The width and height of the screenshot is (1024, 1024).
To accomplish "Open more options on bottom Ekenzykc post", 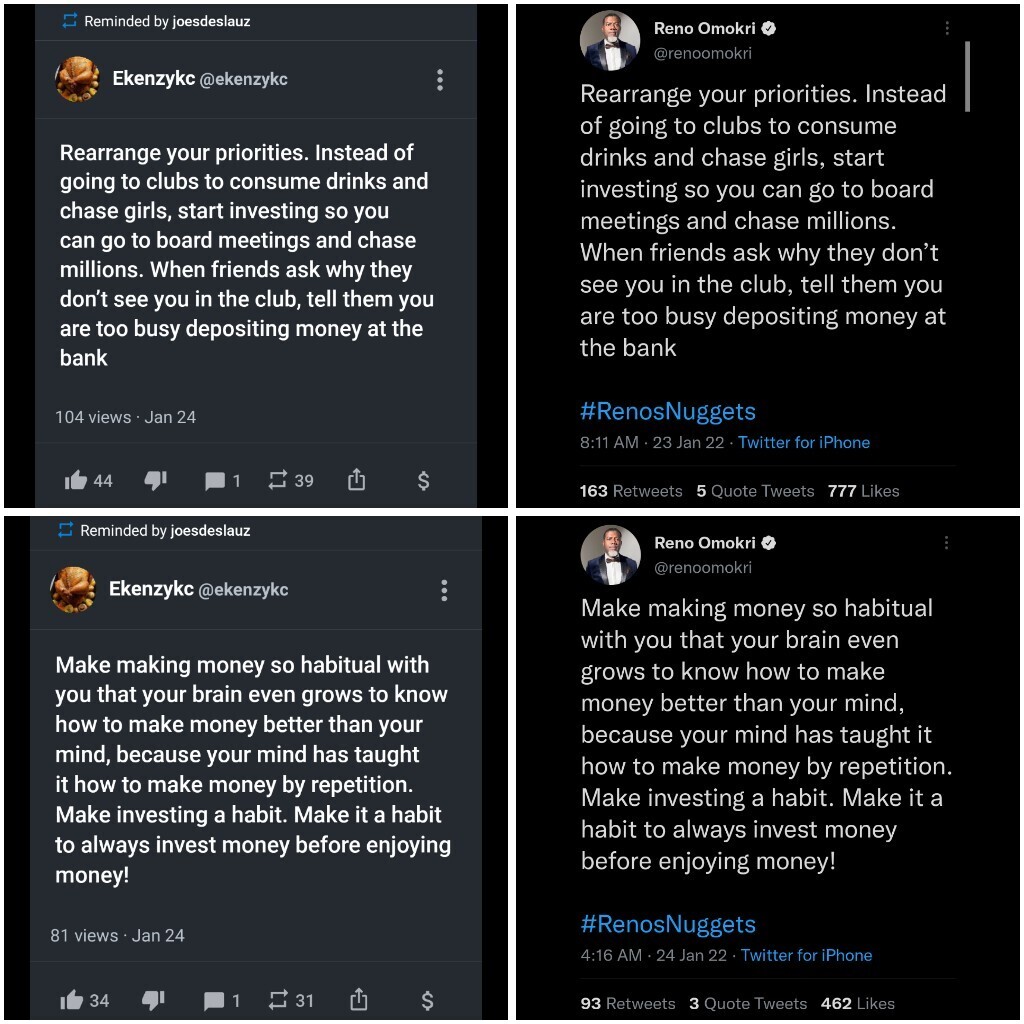I will (444, 590).
